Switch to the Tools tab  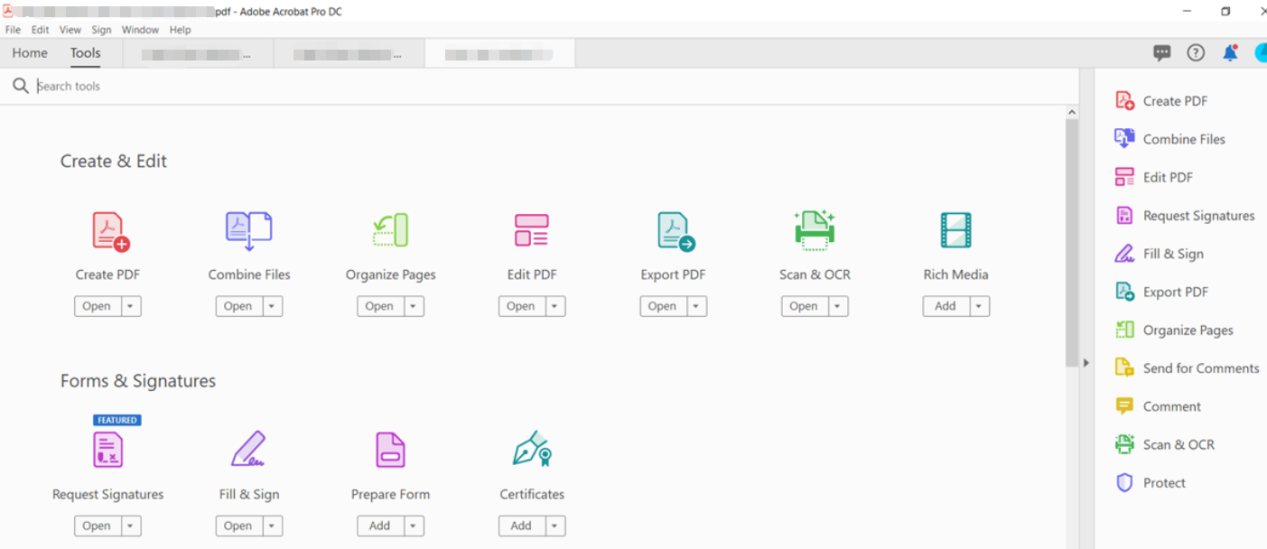tap(85, 53)
